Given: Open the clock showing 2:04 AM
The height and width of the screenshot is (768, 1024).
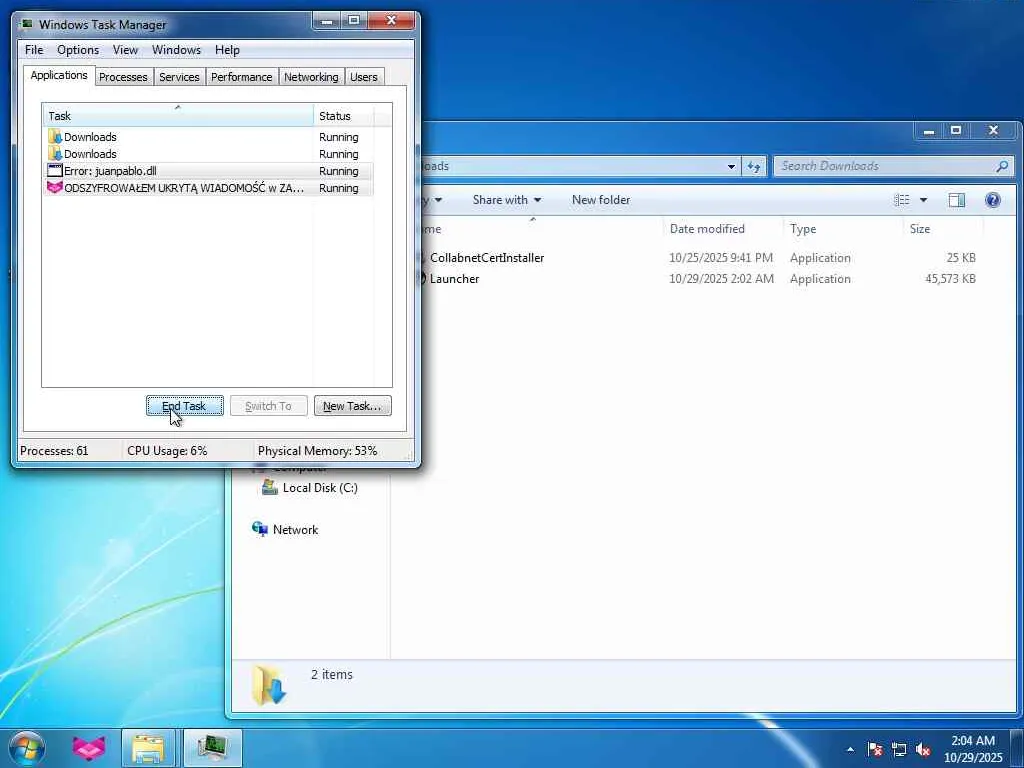Looking at the screenshot, I should (972, 748).
